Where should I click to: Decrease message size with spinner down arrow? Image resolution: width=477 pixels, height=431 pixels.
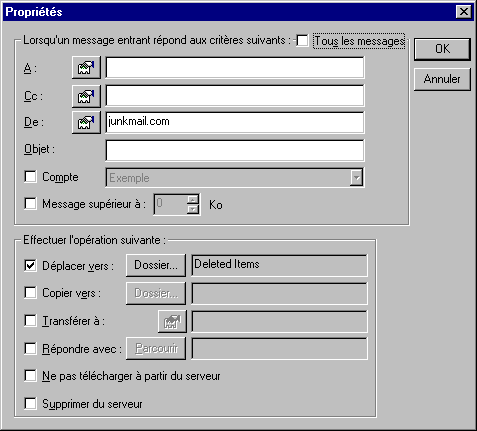[x=193, y=209]
